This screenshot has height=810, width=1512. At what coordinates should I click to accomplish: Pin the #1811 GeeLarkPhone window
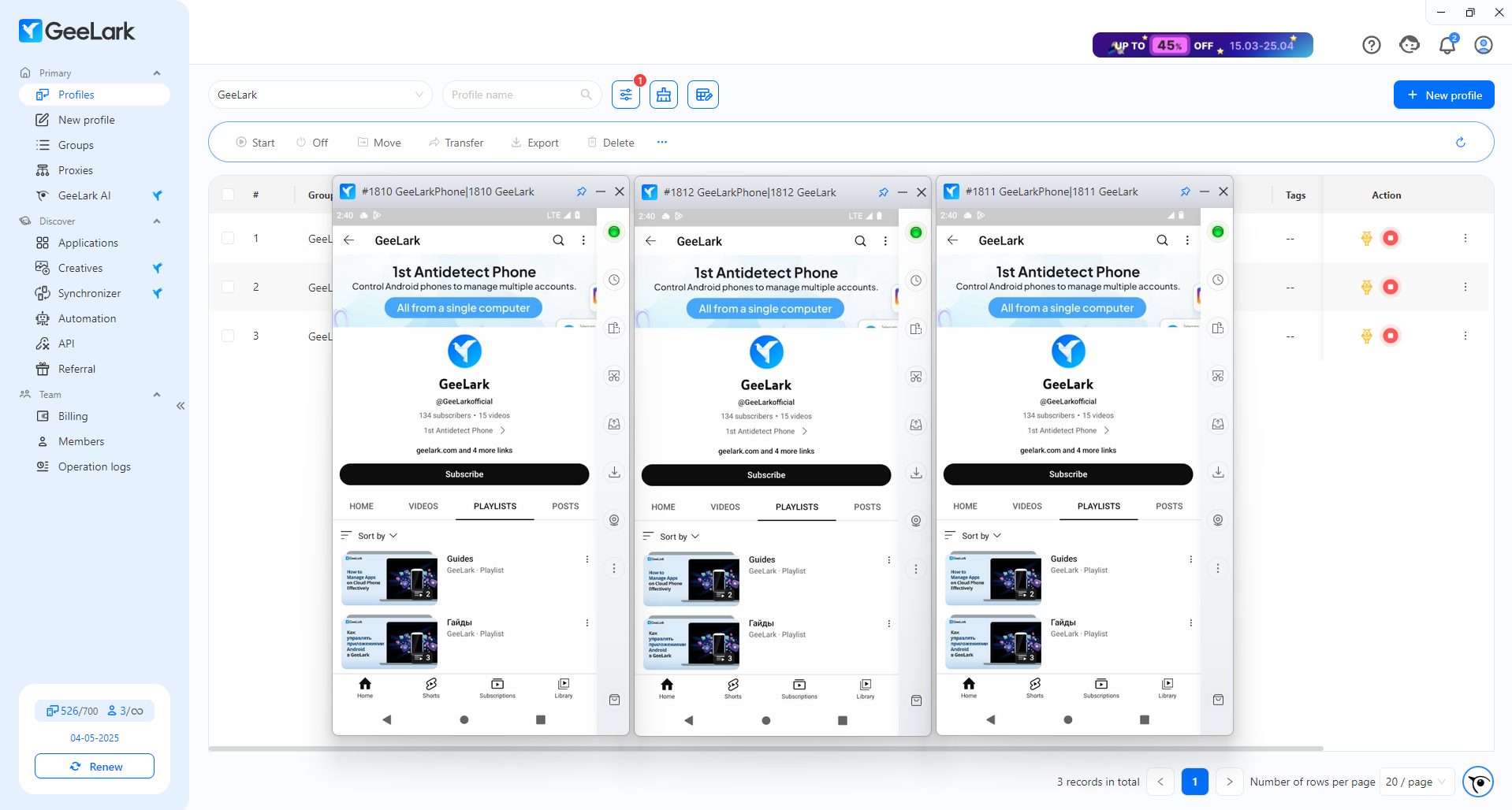(1185, 191)
